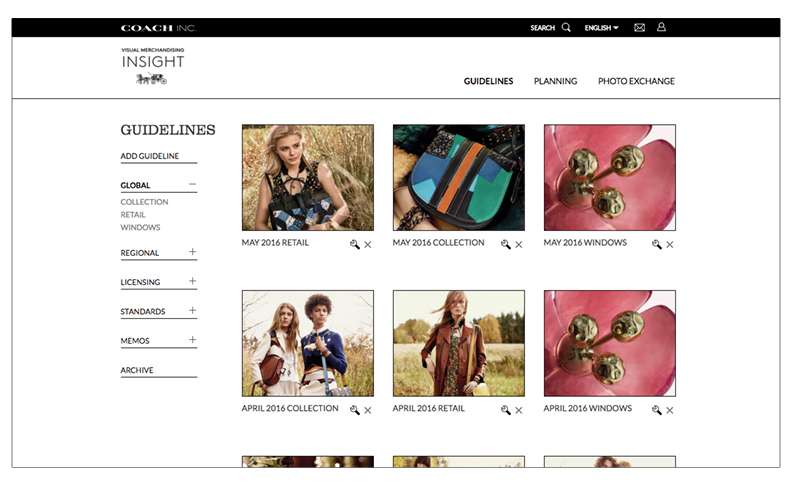792x486 pixels.
Task: Click the Insight visual merchandising title
Action: (153, 59)
